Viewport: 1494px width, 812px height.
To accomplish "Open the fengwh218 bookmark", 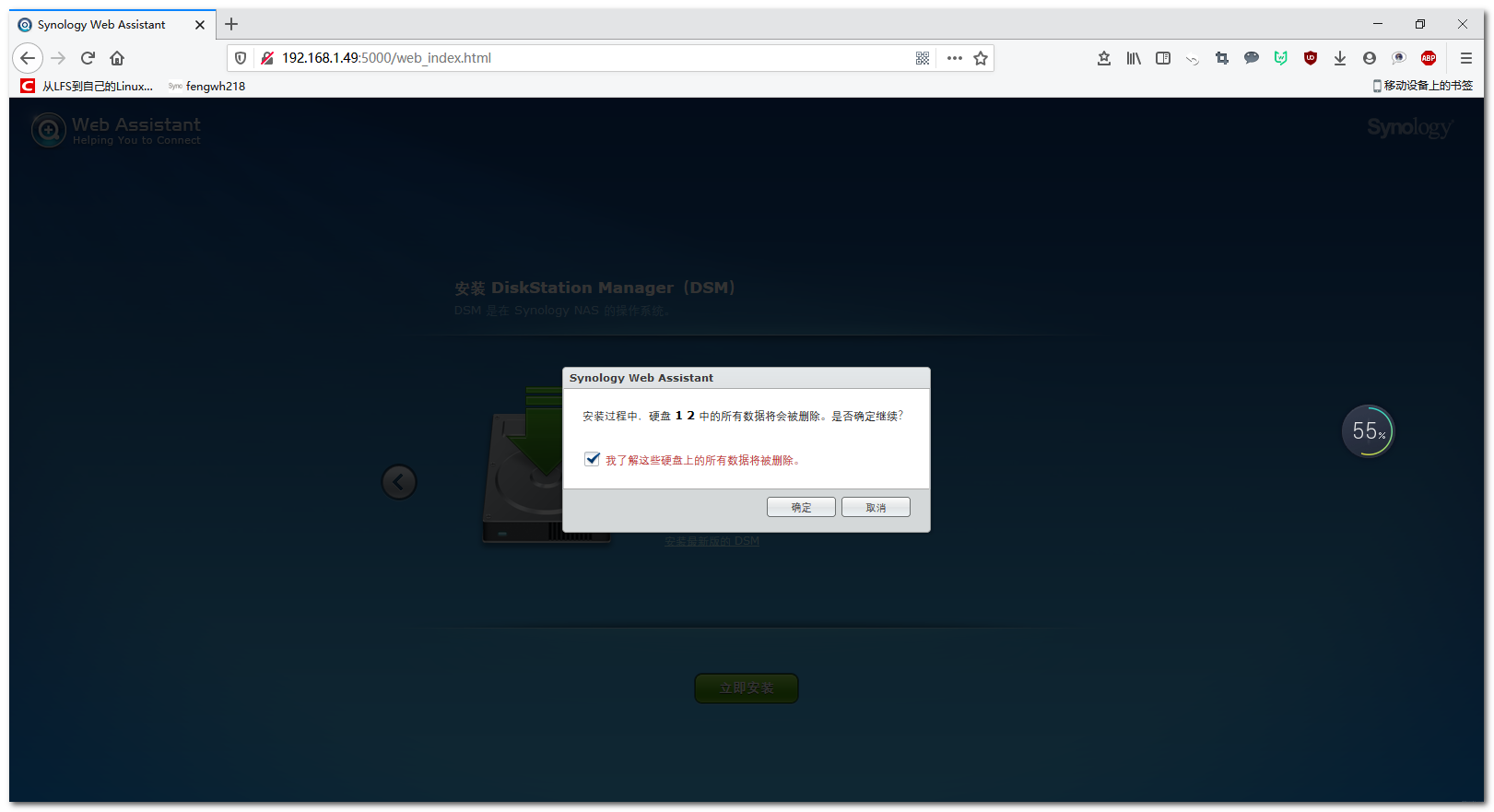I will [207, 86].
